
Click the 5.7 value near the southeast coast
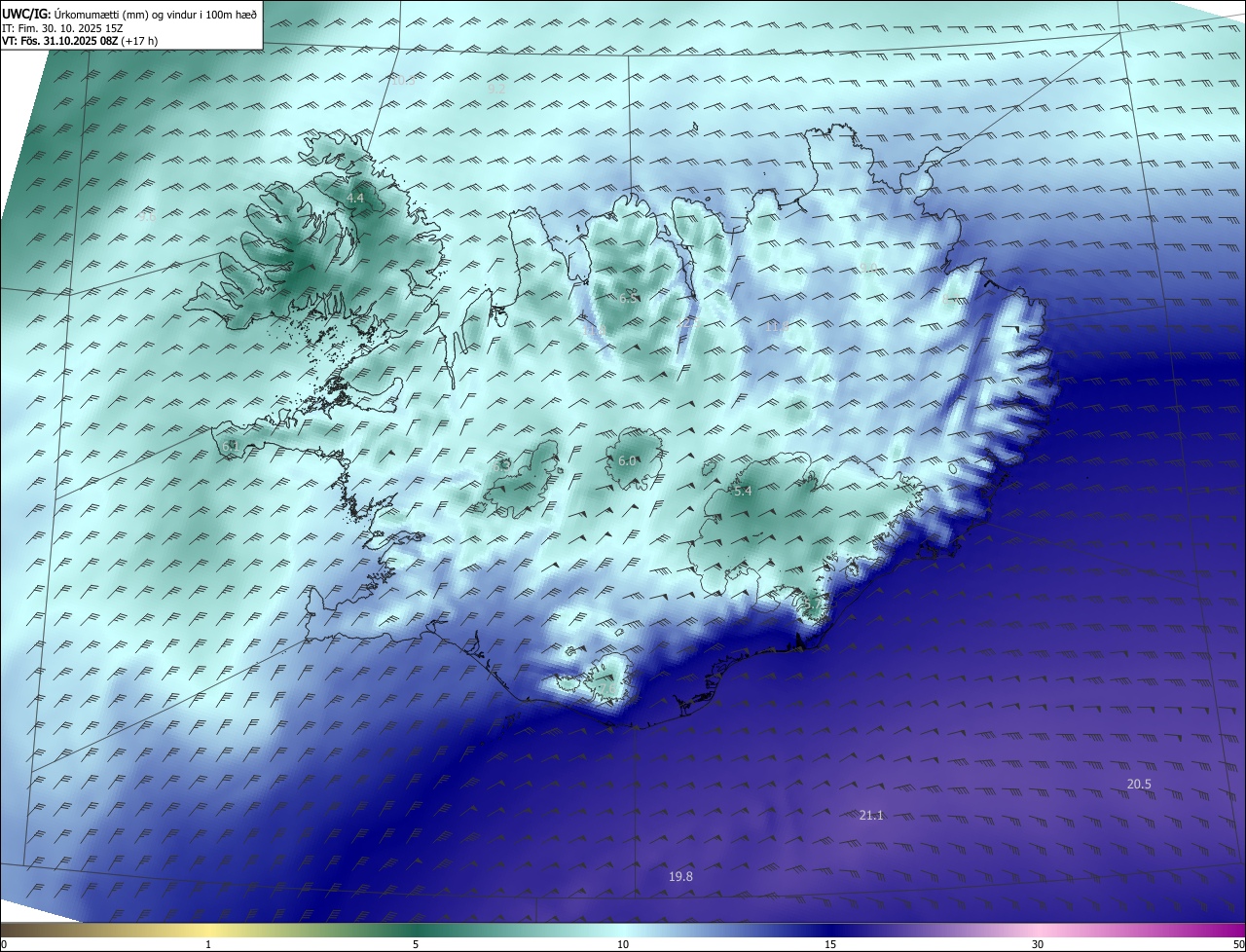tap(814, 604)
